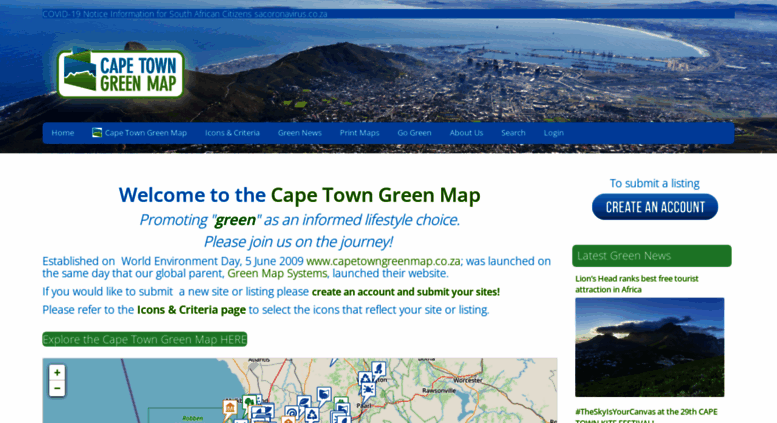Click the Latest Green News header

point(652,256)
